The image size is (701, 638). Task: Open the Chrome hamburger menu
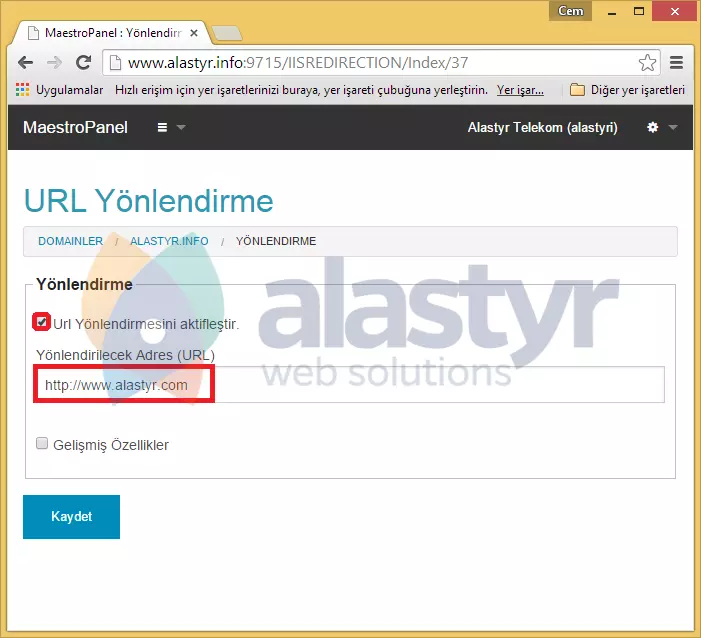click(x=676, y=63)
